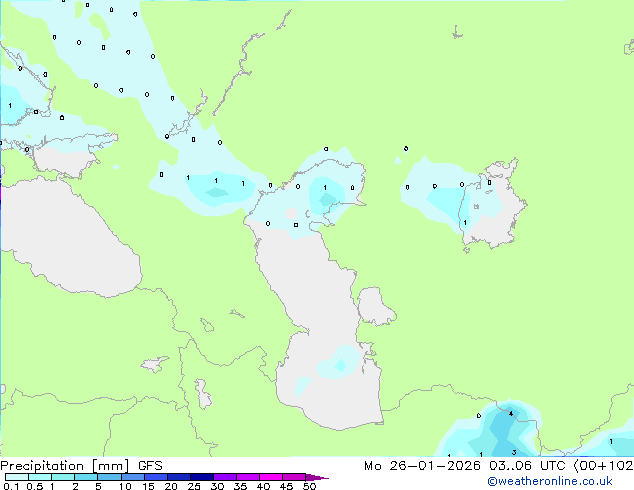Click the legend swatch between 0.5 and 1
Viewport: 634px width, 490px height.
(40, 477)
